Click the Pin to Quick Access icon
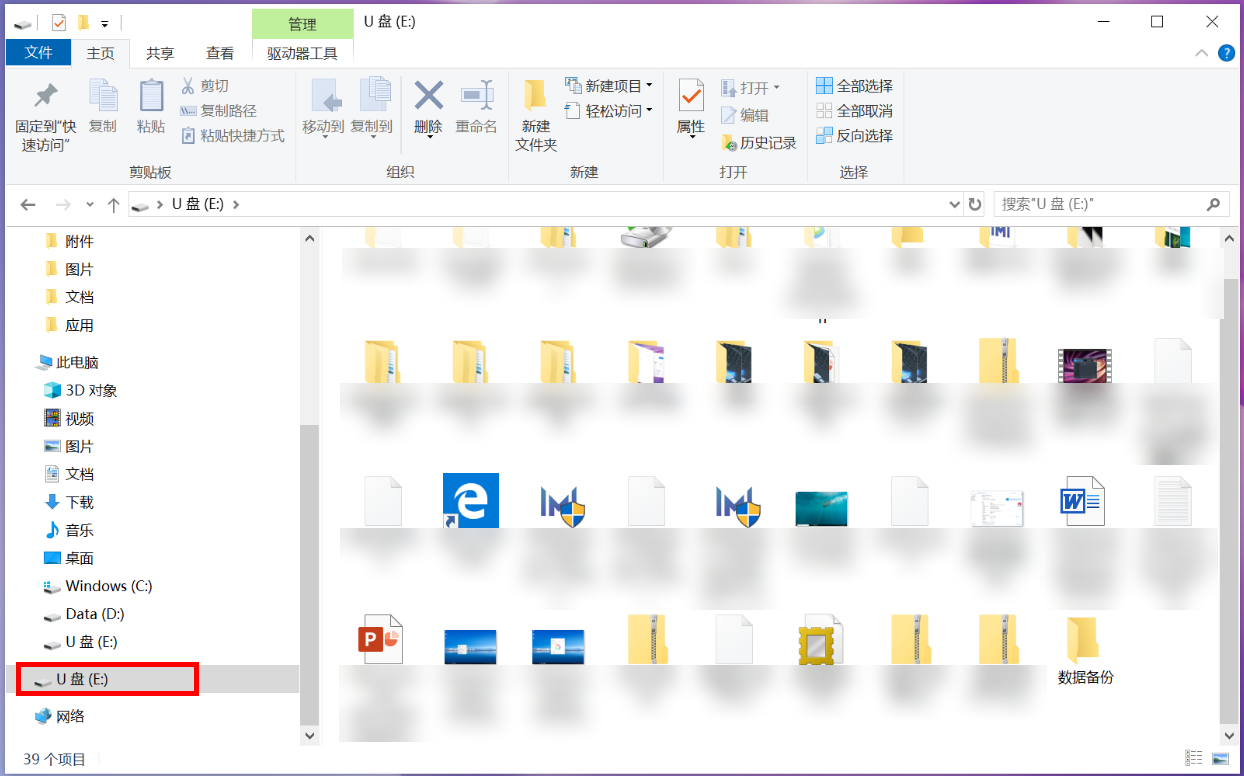Screen dimensions: 1244x776 pyautogui.click(x=45, y=98)
